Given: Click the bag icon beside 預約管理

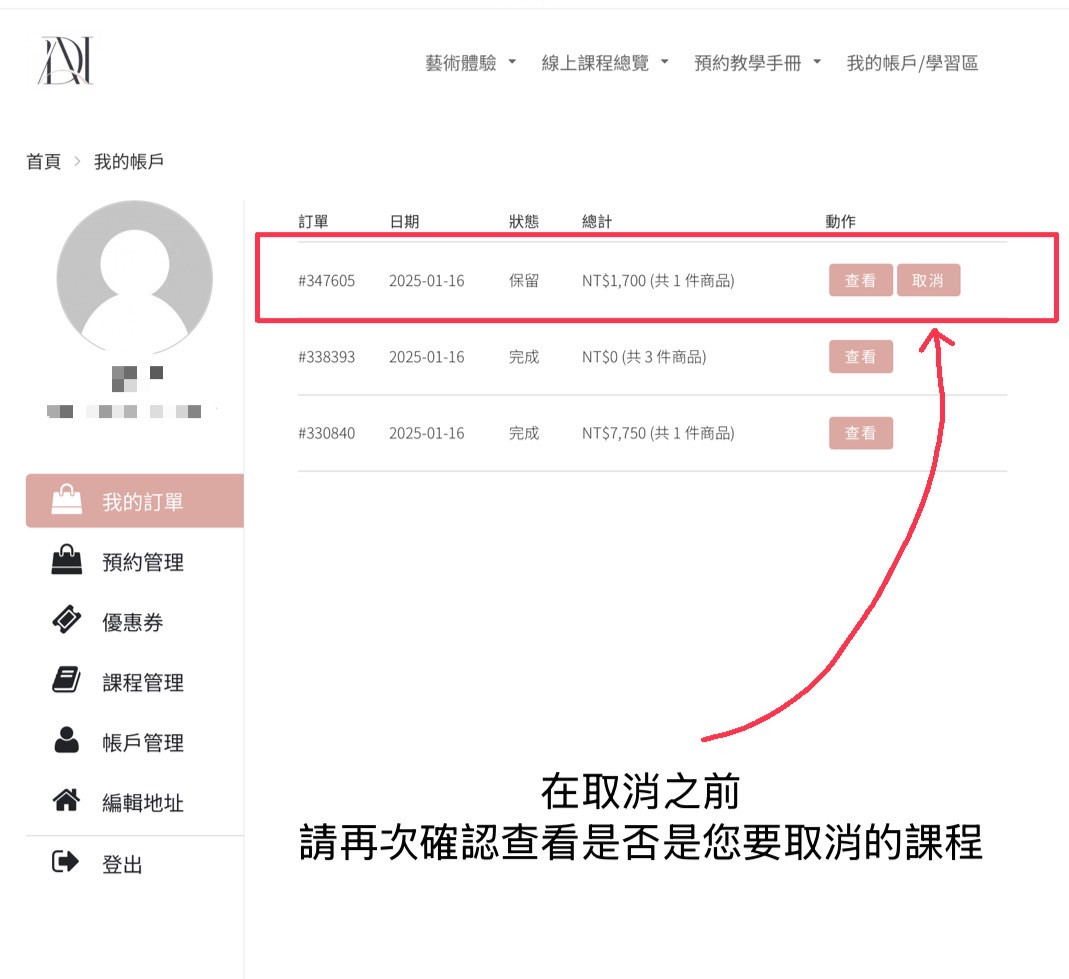Looking at the screenshot, I should (66, 561).
